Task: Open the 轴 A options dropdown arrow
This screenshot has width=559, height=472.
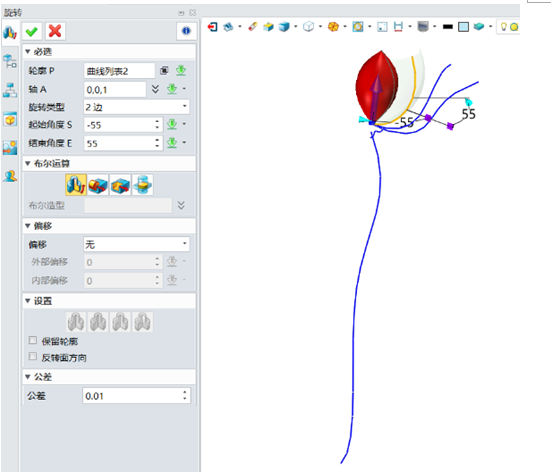Action: (x=184, y=88)
